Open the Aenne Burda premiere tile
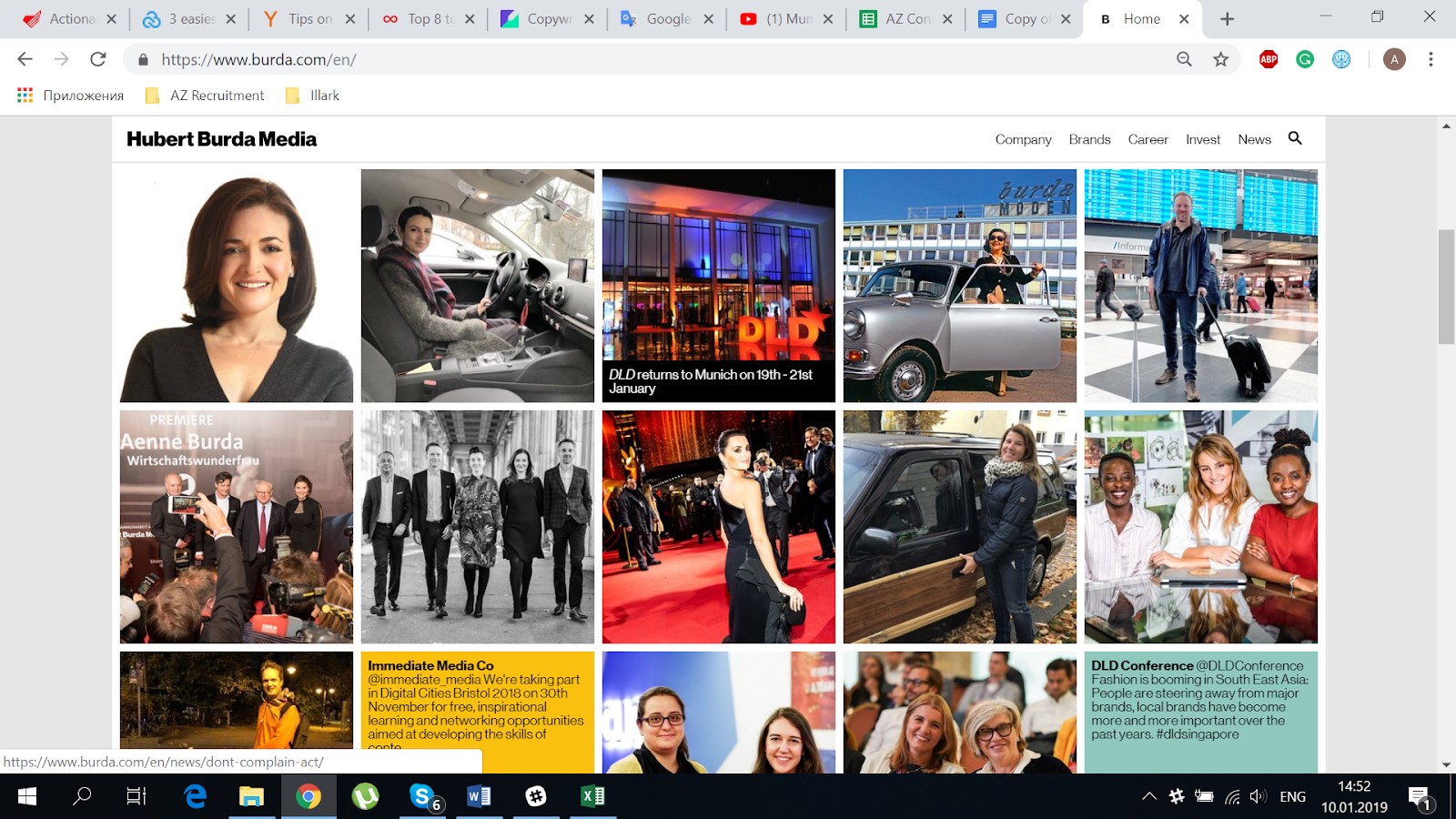This screenshot has height=819, width=1456. (x=237, y=527)
